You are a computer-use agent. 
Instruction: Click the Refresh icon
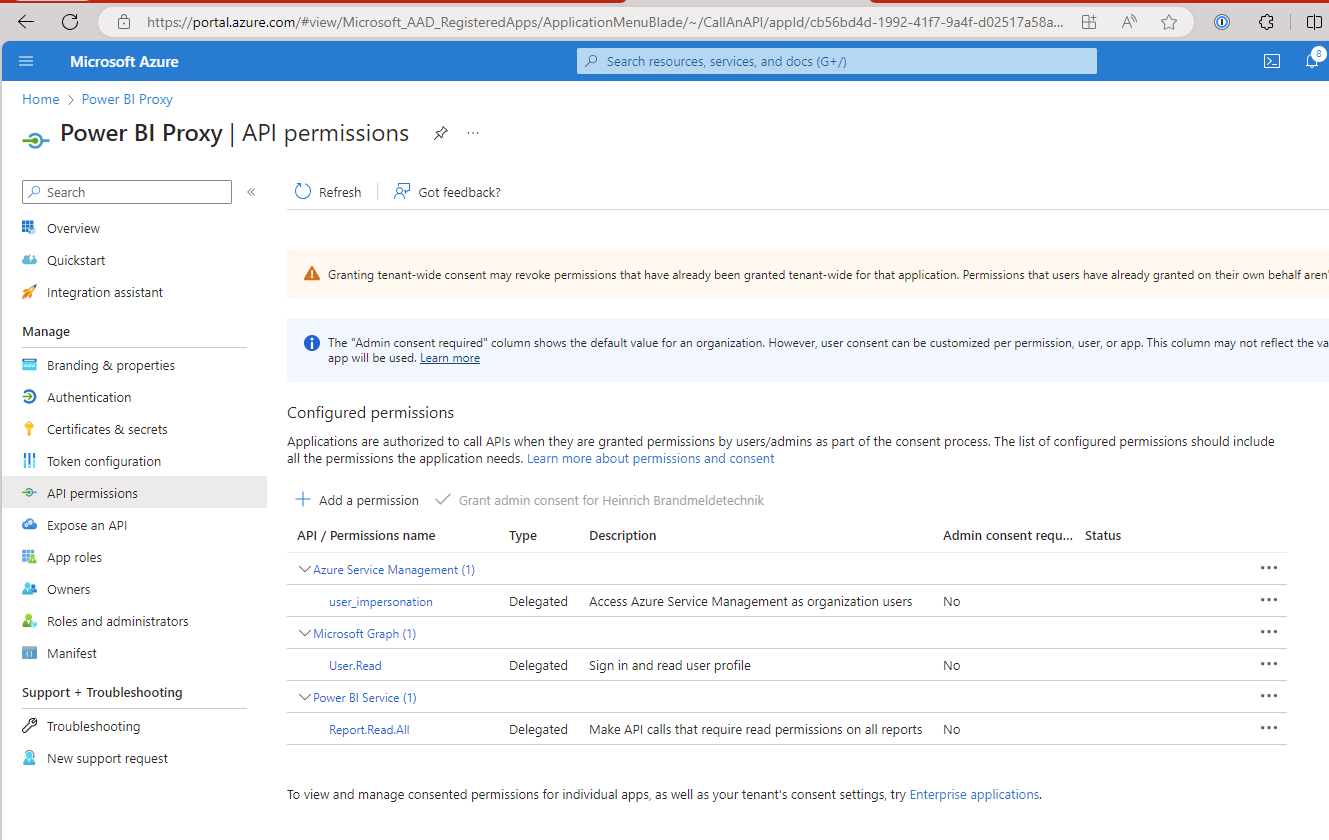pos(303,191)
